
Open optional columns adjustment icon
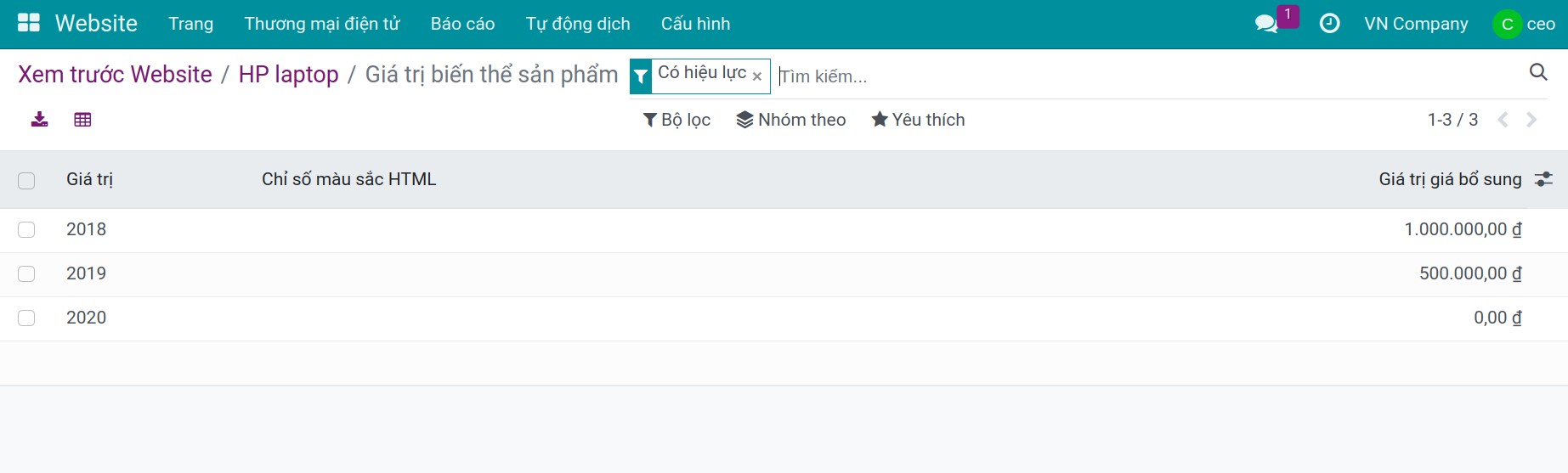[x=1543, y=179]
